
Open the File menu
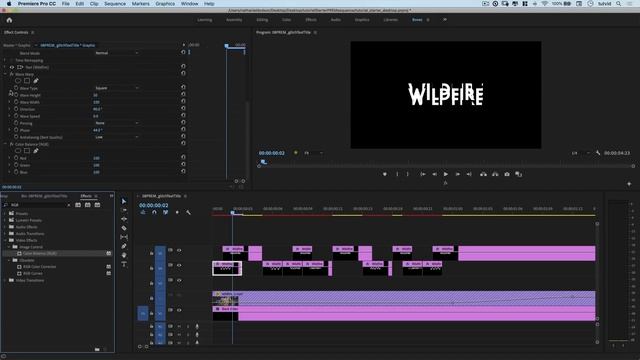pos(65,4)
